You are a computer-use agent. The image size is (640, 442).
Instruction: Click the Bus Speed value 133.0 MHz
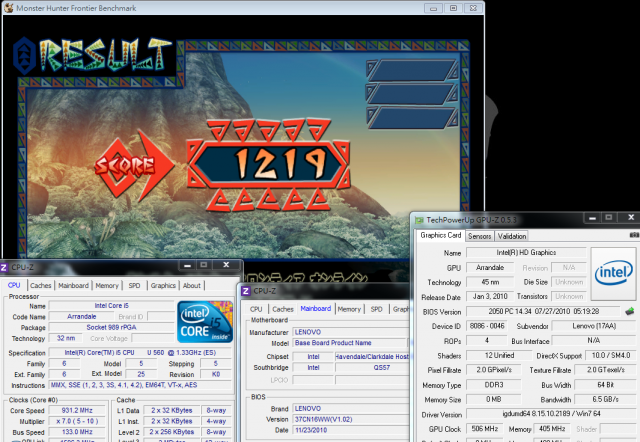click(77, 432)
